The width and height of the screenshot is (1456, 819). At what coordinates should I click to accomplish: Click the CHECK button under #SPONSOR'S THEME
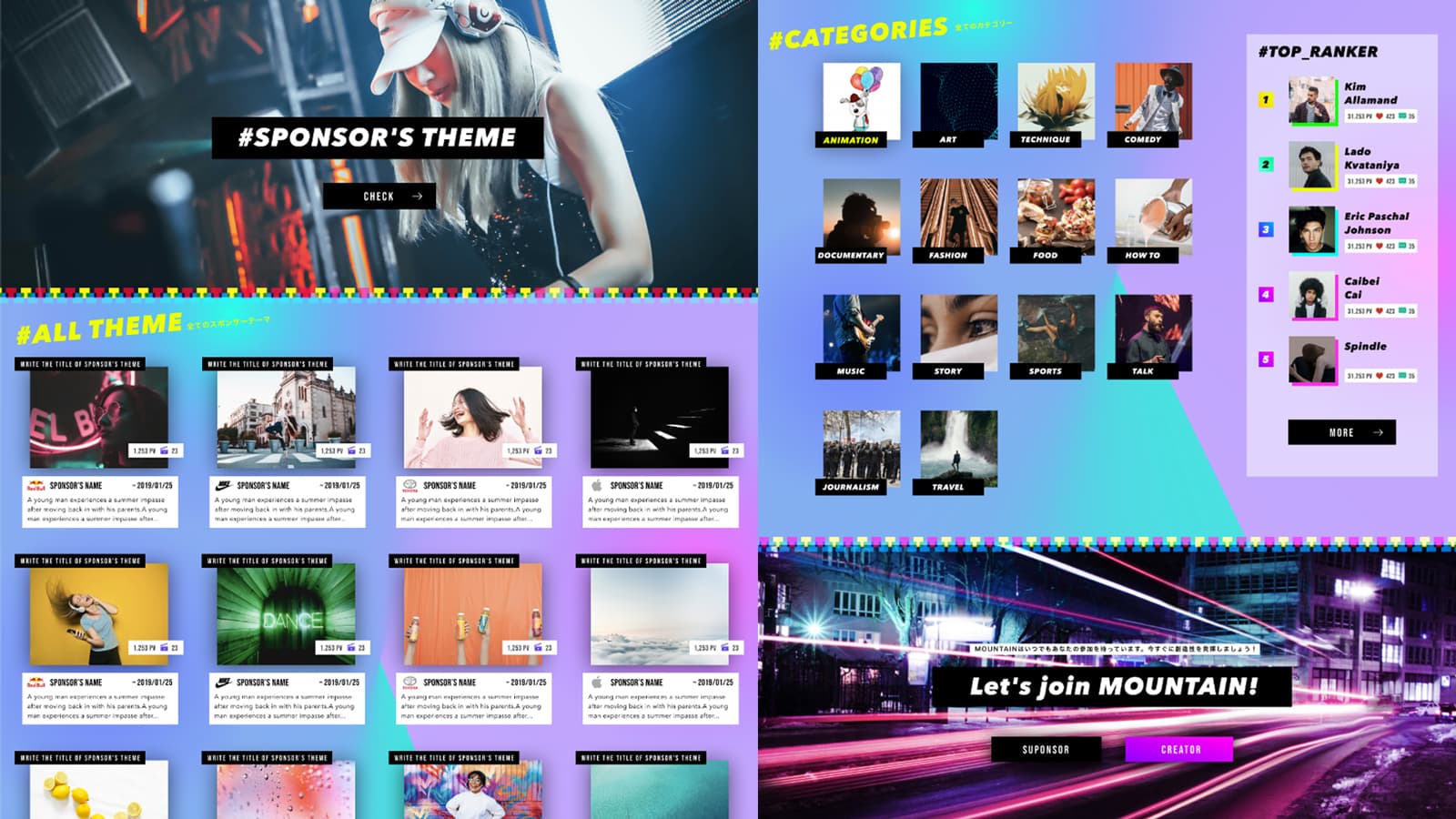379,197
